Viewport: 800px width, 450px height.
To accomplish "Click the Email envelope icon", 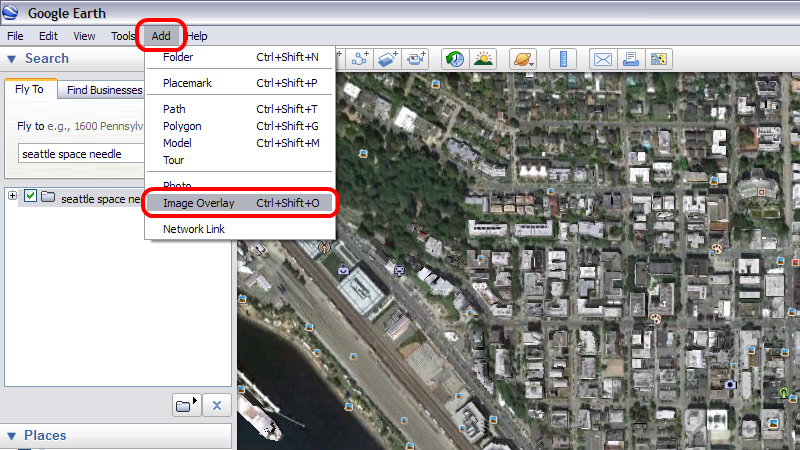I will coord(602,59).
